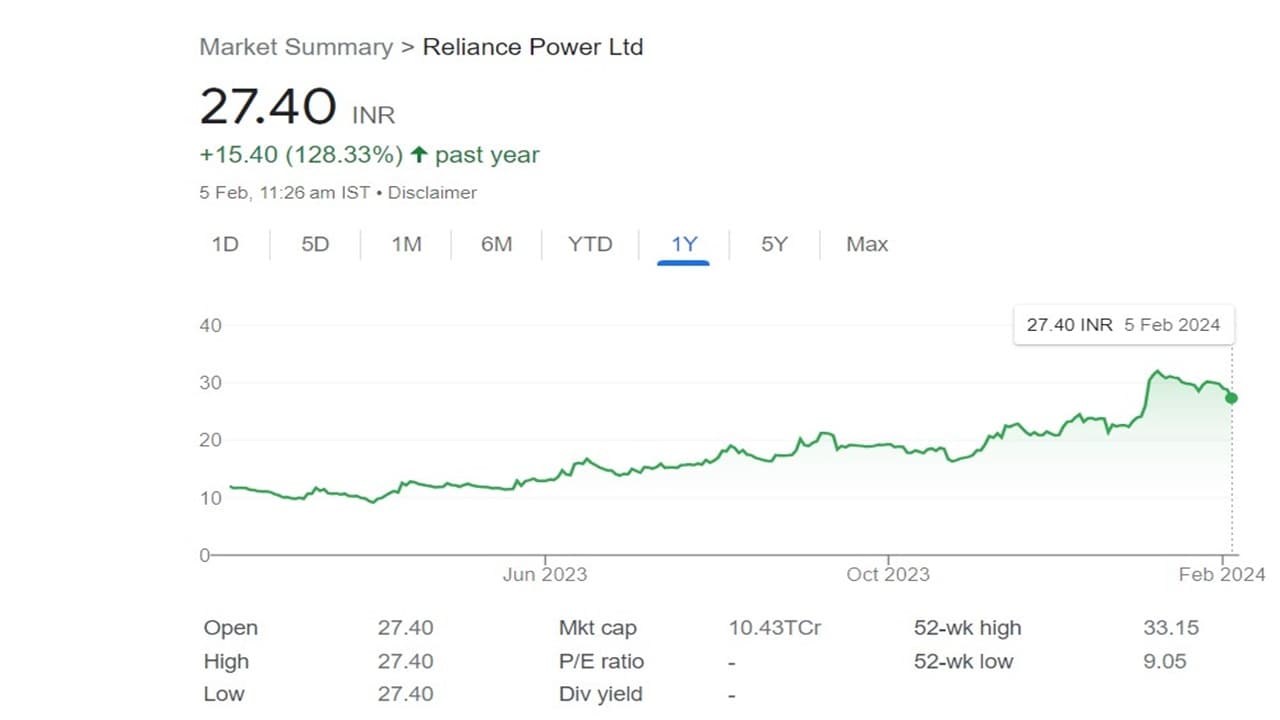This screenshot has width=1280, height=720.
Task: Click the Reliance Power Ltd title
Action: point(533,47)
